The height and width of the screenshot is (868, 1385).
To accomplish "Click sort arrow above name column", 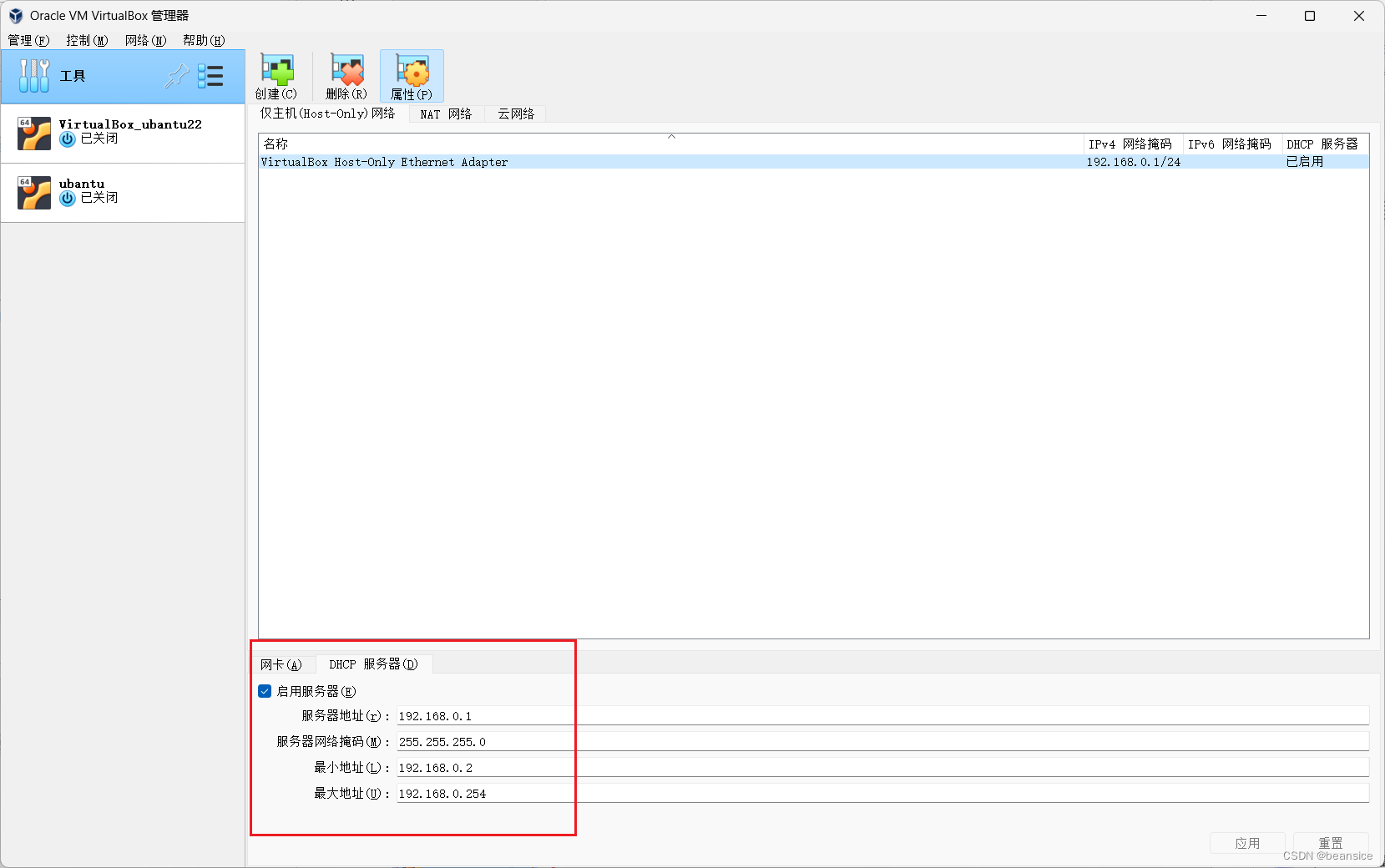I will click(x=671, y=137).
